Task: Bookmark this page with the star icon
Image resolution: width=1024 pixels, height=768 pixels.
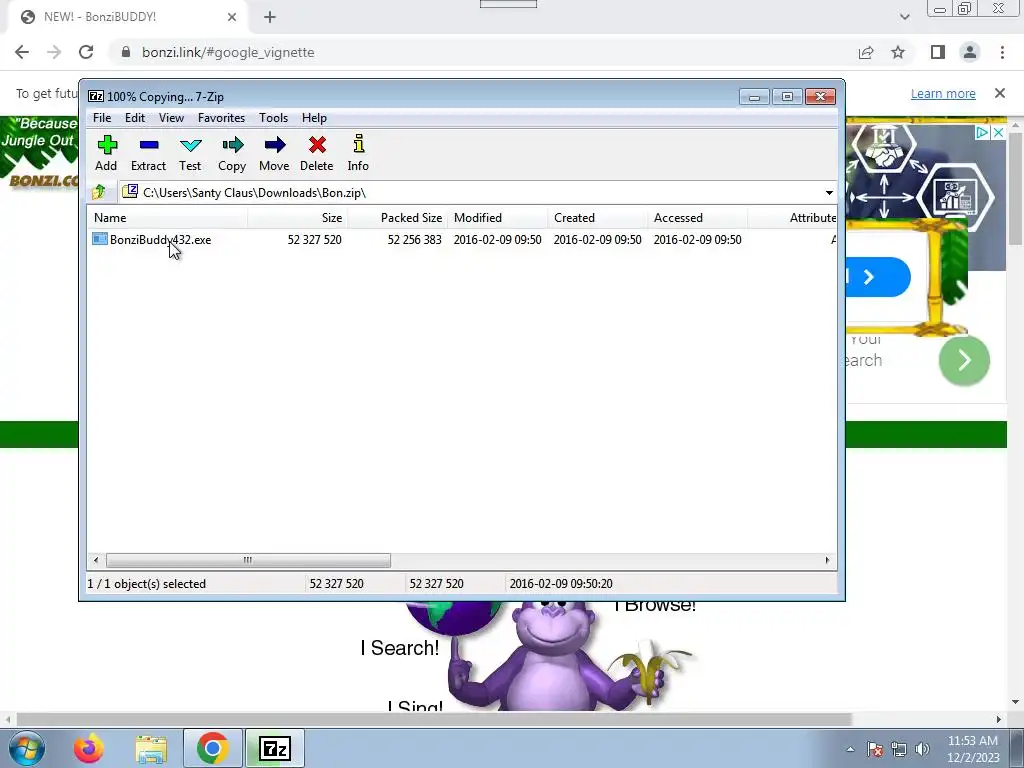Action: (x=898, y=52)
